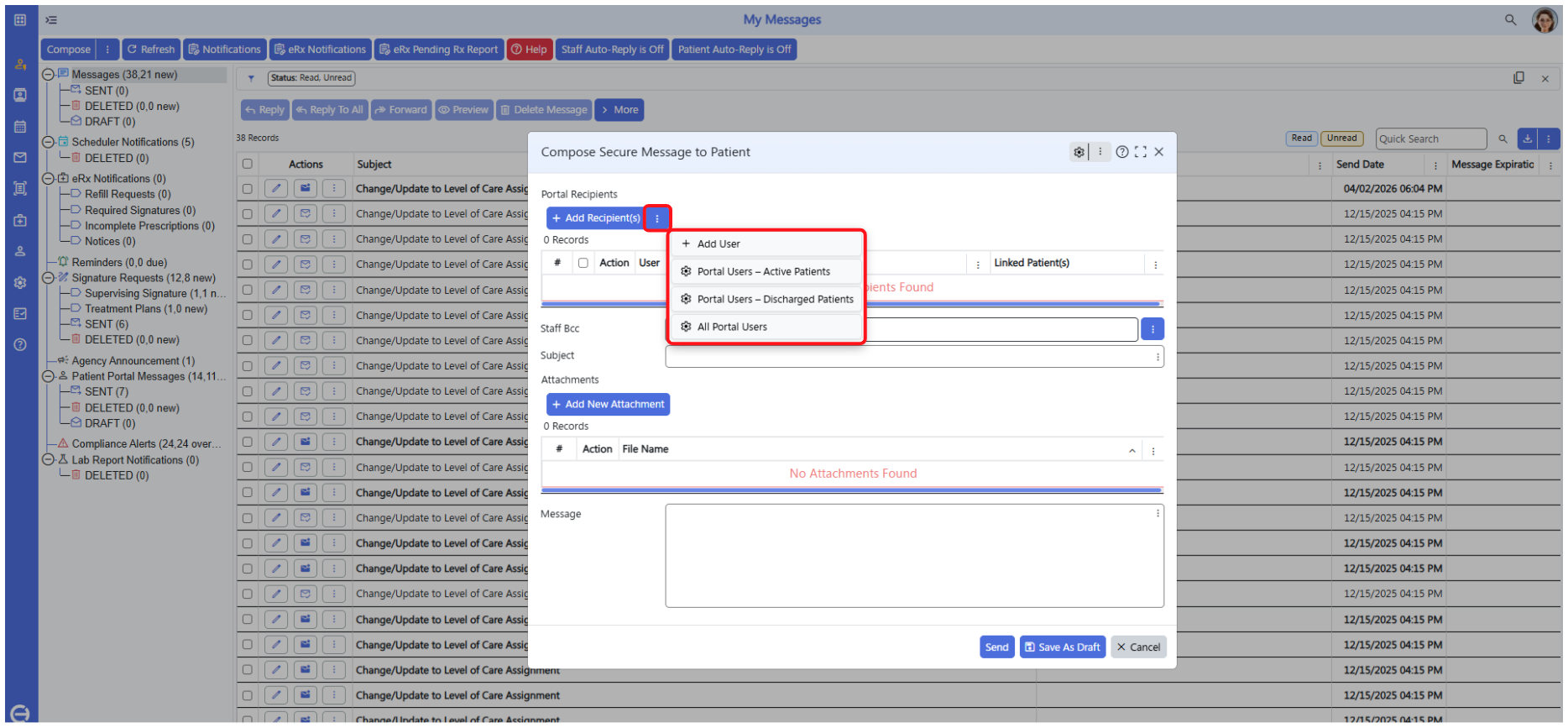The width and height of the screenshot is (1568, 728).
Task: Open the calendar icon in left sidebar
Action: [20, 127]
